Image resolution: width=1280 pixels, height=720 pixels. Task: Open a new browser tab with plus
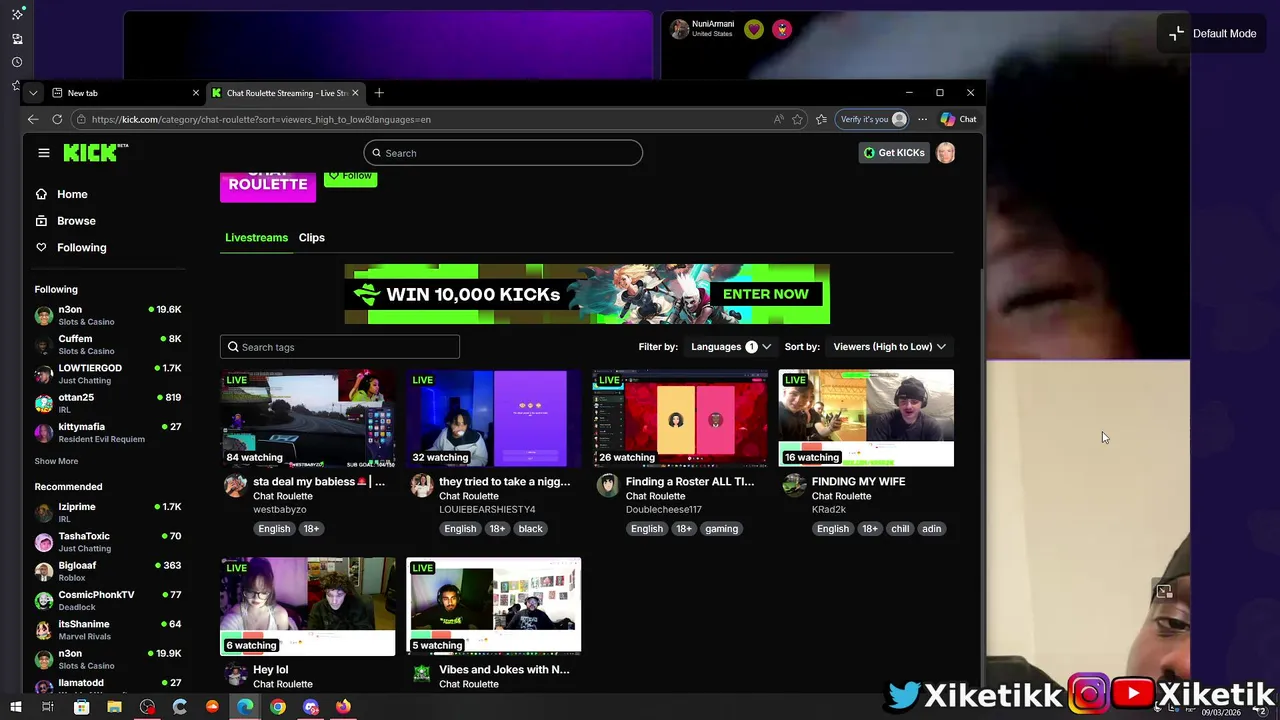tap(379, 93)
